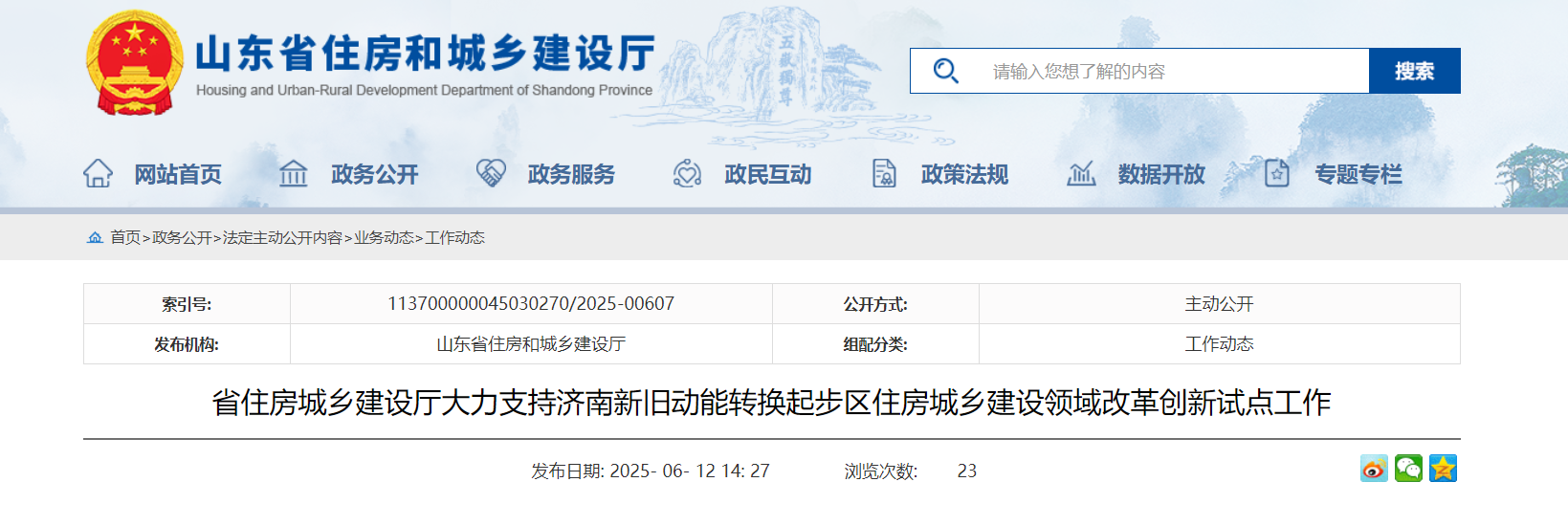Click the document icon beside 政策法规
This screenshot has width=1568, height=526.
[x=884, y=174]
